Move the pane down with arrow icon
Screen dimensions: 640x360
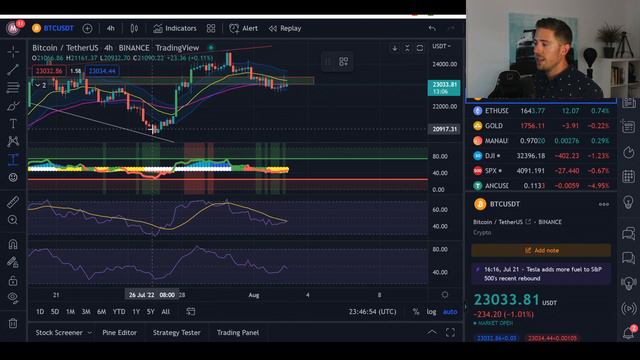tap(395, 48)
